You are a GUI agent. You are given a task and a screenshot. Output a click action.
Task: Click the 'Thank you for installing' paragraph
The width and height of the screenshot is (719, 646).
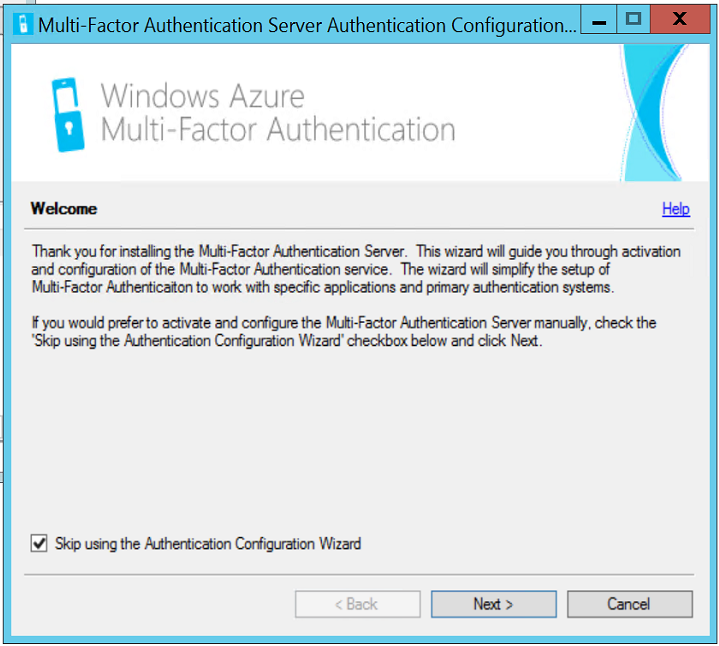[x=355, y=269]
